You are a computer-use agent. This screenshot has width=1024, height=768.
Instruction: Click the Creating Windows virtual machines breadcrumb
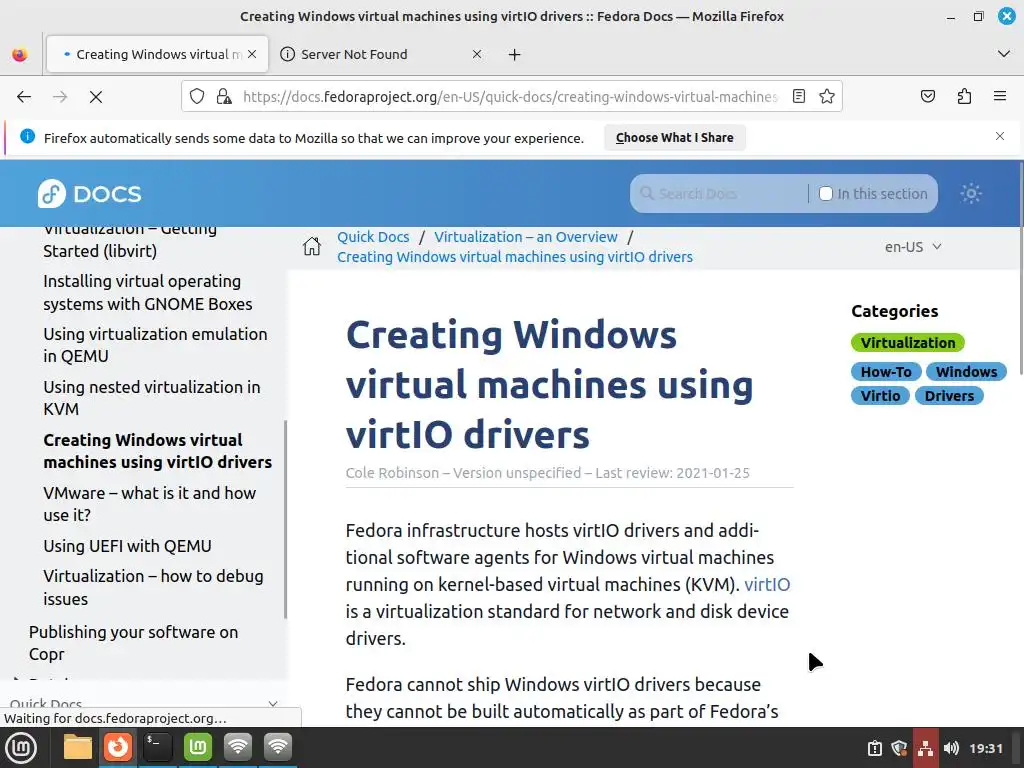515,257
